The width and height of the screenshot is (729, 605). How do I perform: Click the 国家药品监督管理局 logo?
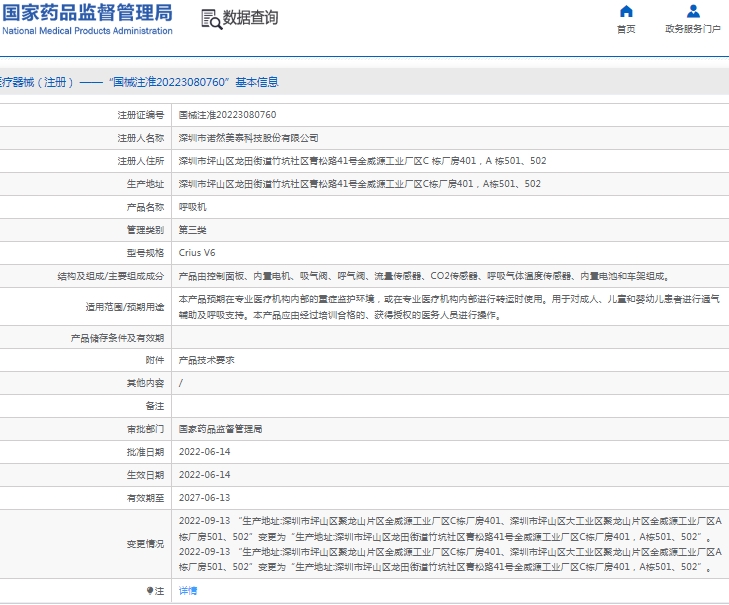coord(87,13)
